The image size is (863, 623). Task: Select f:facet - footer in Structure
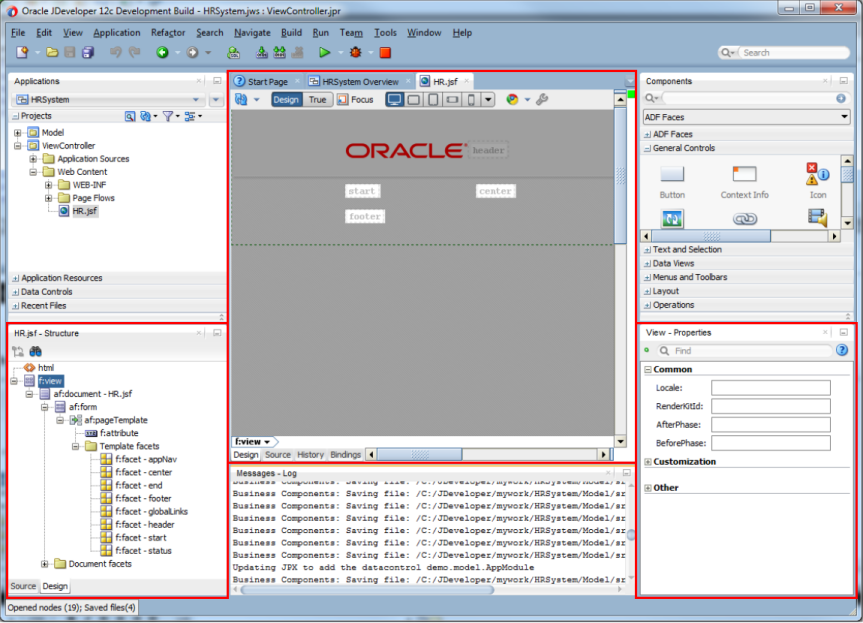point(143,498)
